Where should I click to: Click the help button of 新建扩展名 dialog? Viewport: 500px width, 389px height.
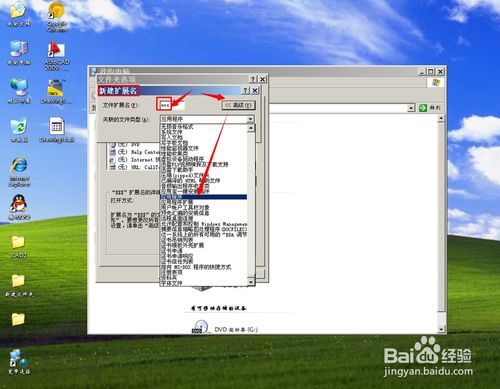tap(246, 90)
